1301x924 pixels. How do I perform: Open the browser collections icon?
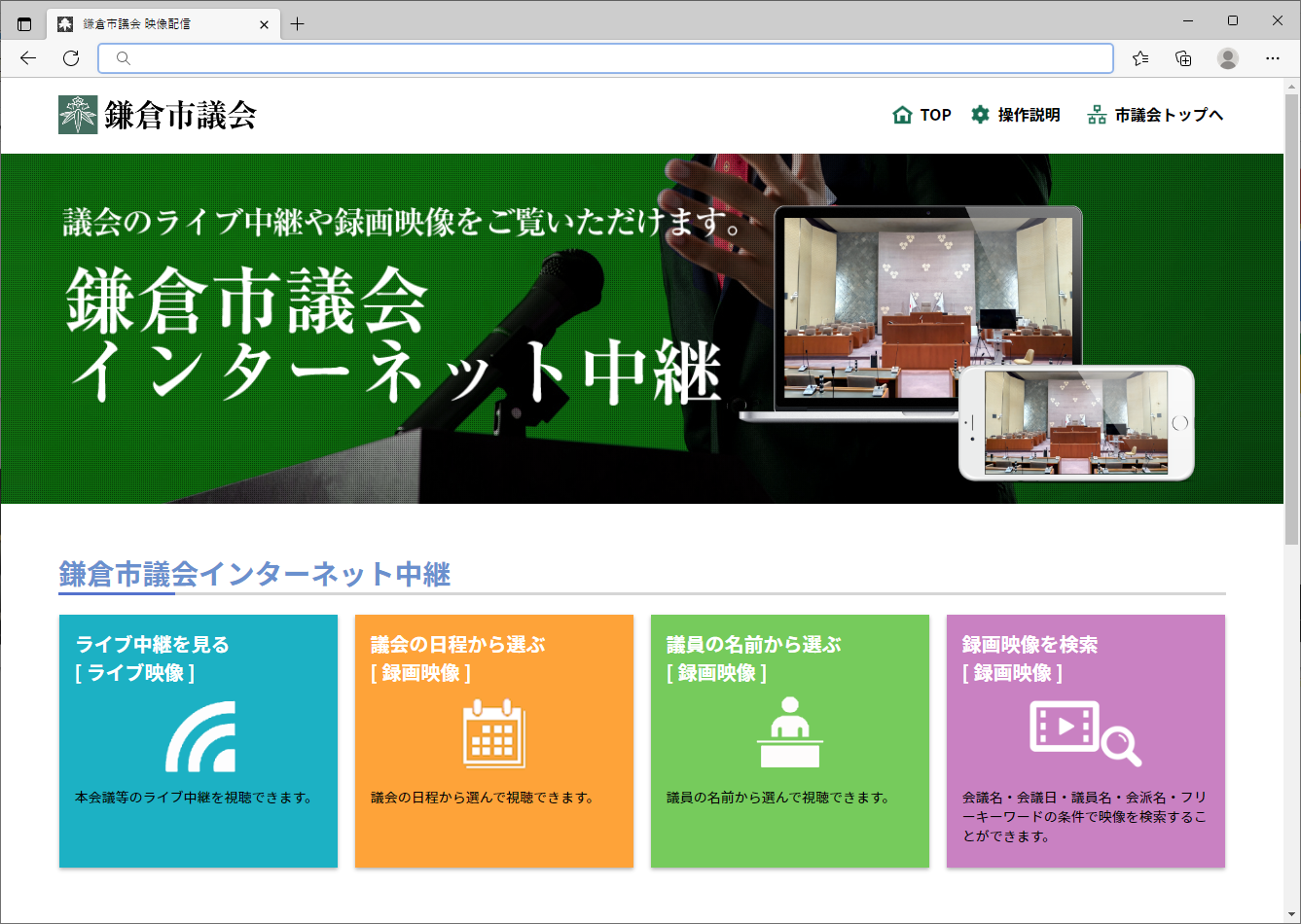pos(1183,58)
